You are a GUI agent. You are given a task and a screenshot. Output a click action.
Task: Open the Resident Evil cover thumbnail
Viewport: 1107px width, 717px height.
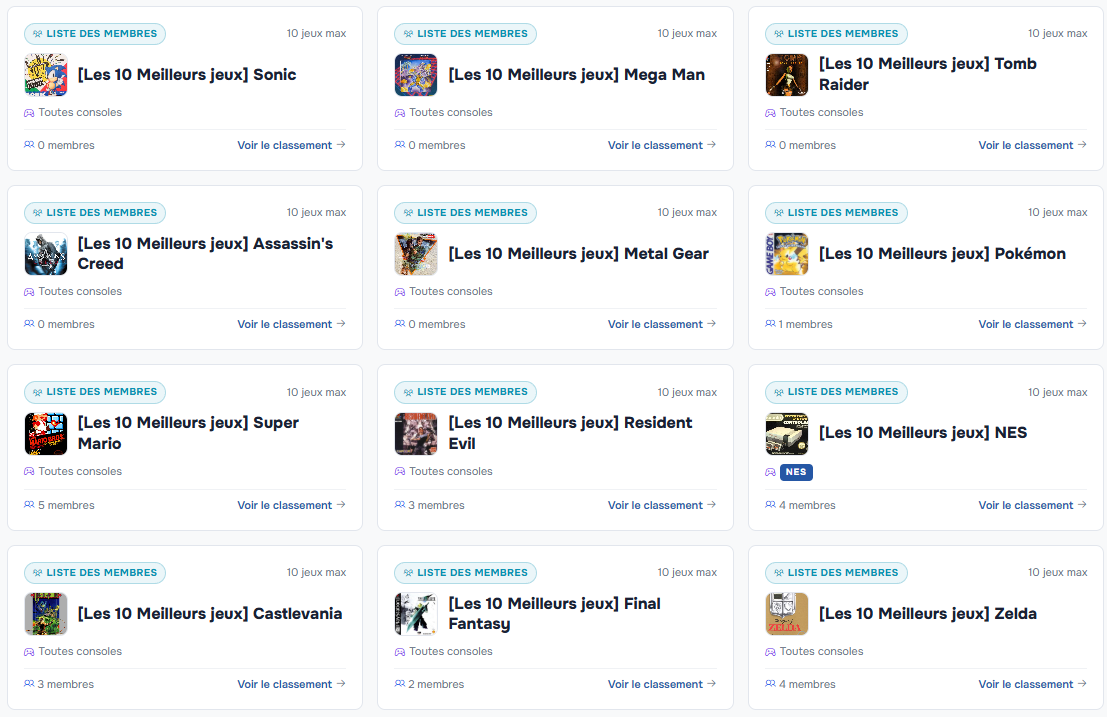[x=416, y=434]
